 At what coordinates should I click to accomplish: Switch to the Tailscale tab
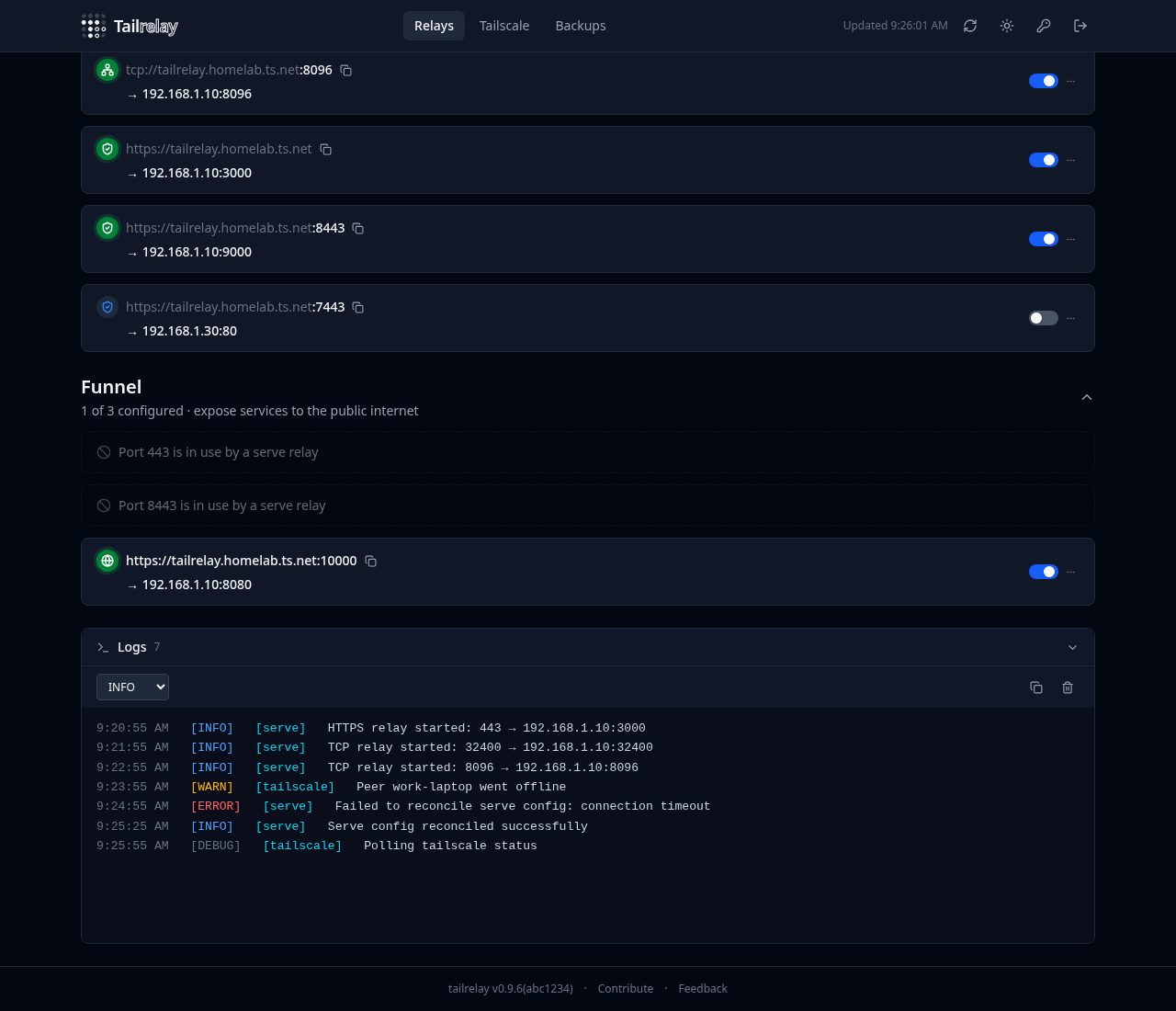pyautogui.click(x=504, y=26)
